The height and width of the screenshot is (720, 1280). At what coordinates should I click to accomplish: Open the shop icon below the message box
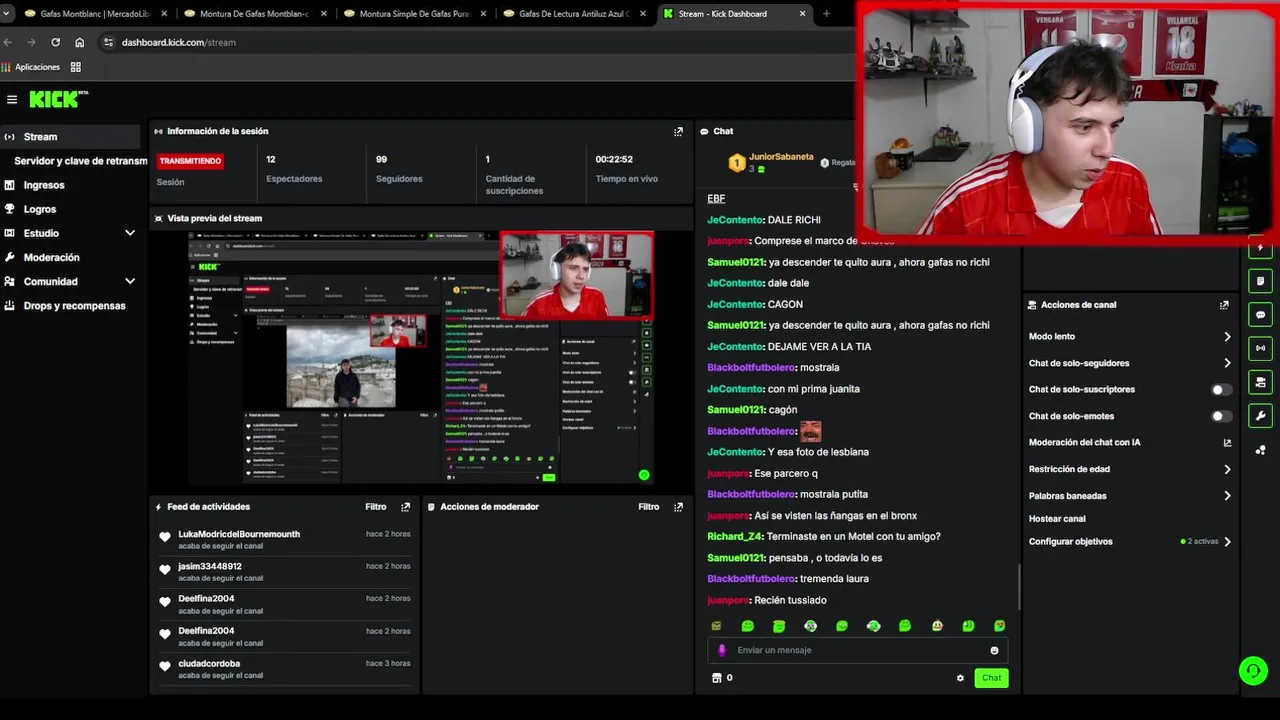click(716, 678)
